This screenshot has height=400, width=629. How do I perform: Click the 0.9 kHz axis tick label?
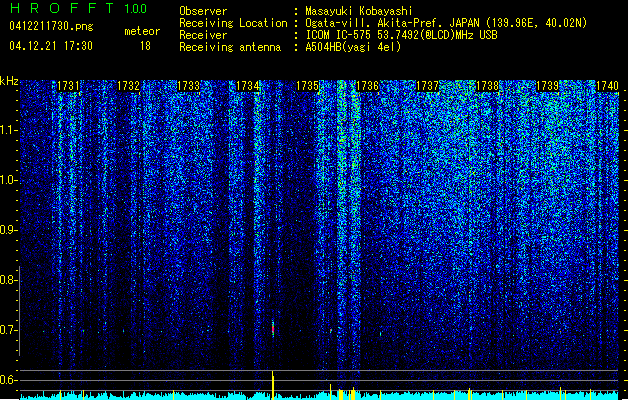8,230
